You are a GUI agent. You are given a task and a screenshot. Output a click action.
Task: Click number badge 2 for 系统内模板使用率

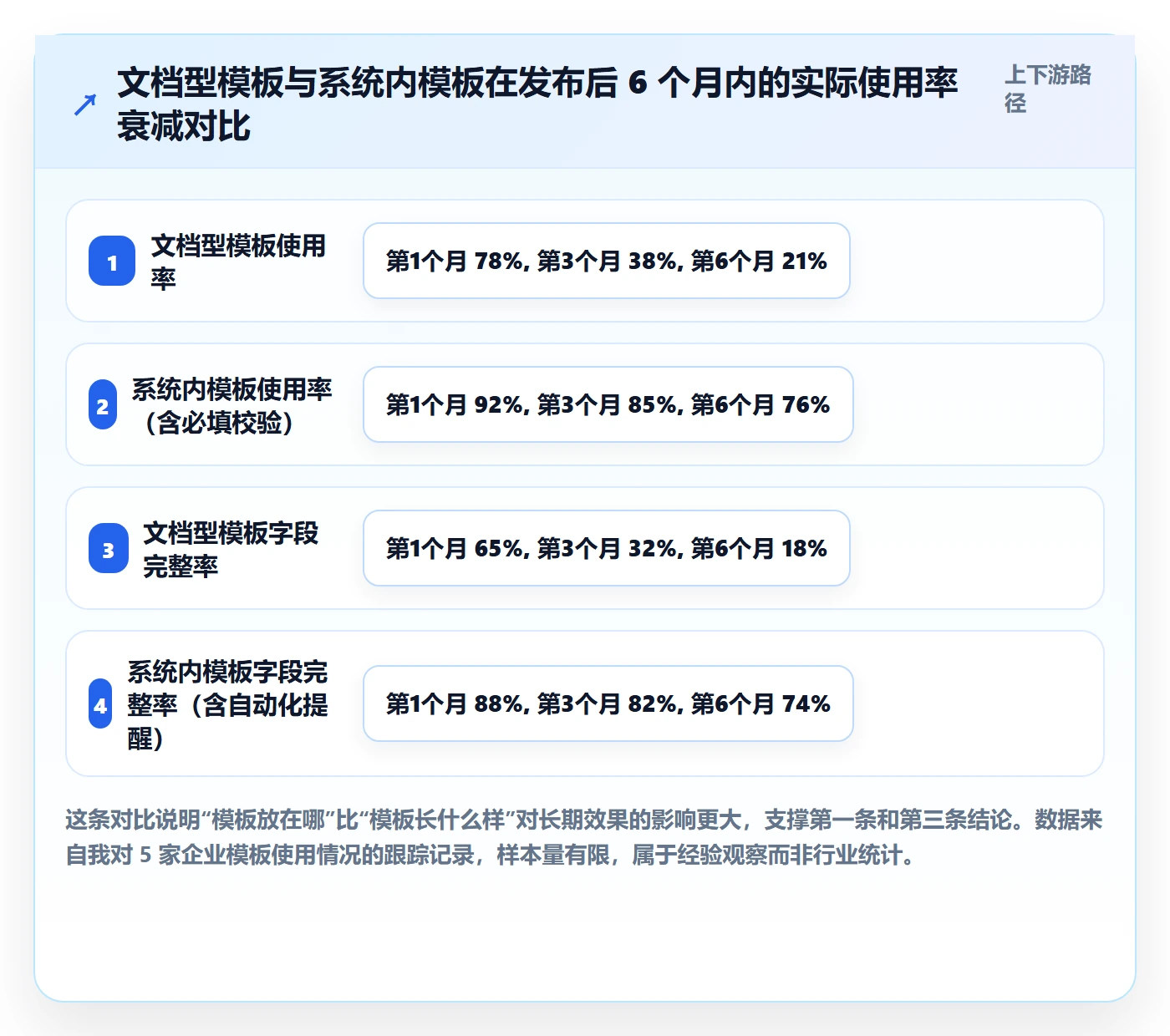(x=103, y=405)
